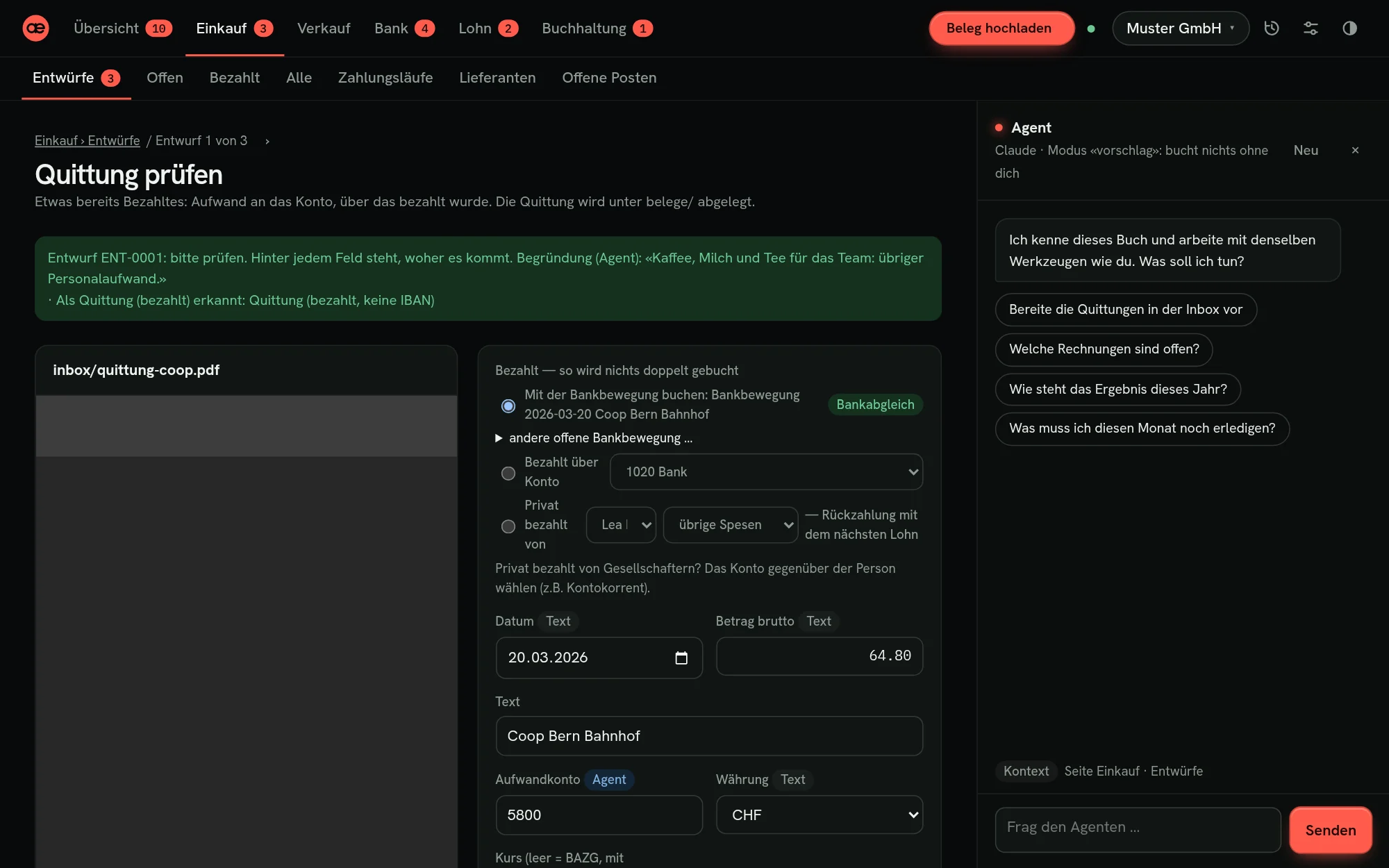
Task: Select 'Mit der Bankbewegung buchen' radio
Action: pyautogui.click(x=508, y=406)
